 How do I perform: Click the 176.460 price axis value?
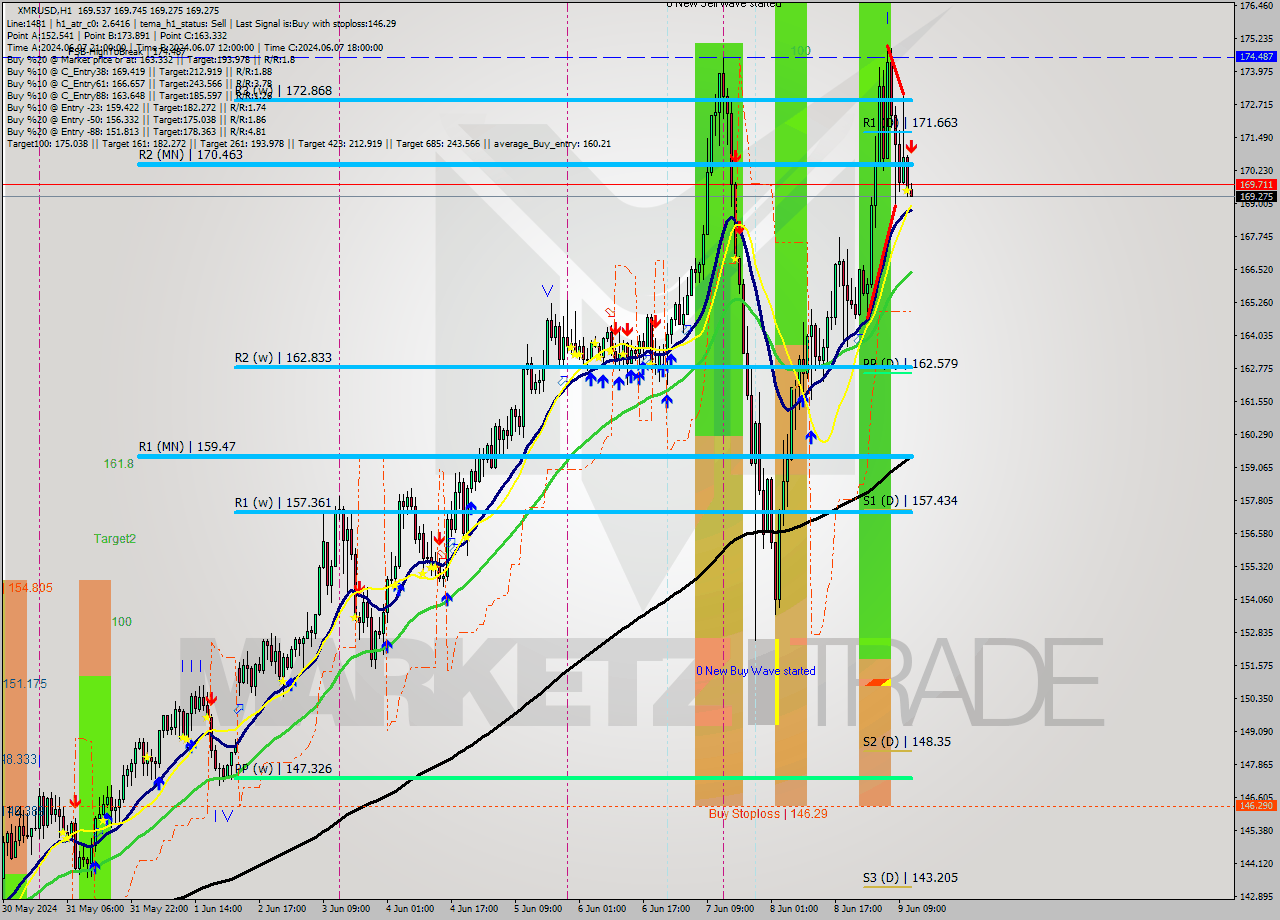click(1257, 6)
